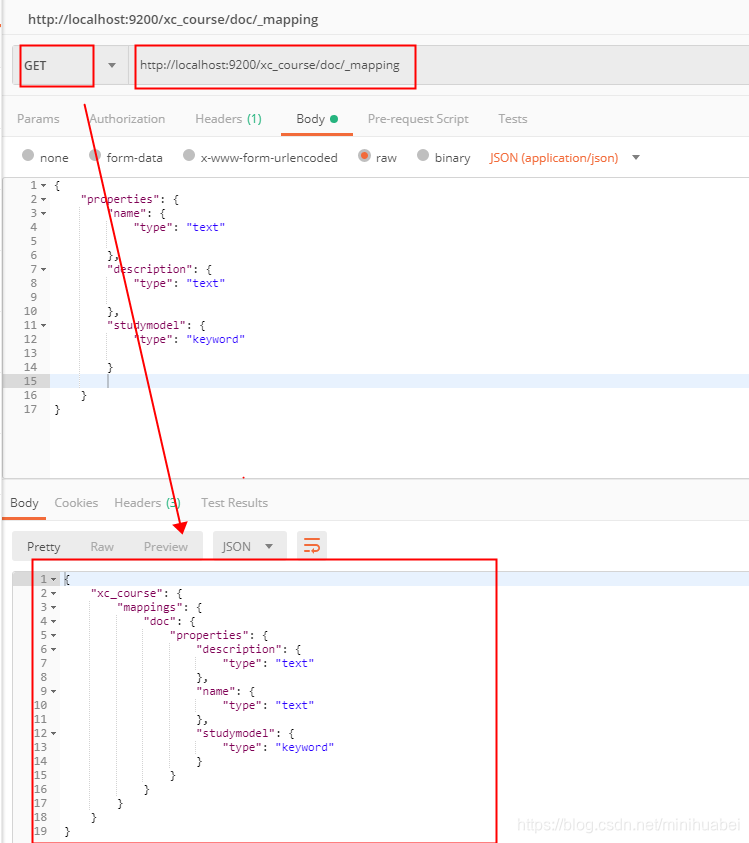Viewport: 749px width, 843px height.
Task: Collapse request body line 1 fold arrow
Action: tap(44, 185)
